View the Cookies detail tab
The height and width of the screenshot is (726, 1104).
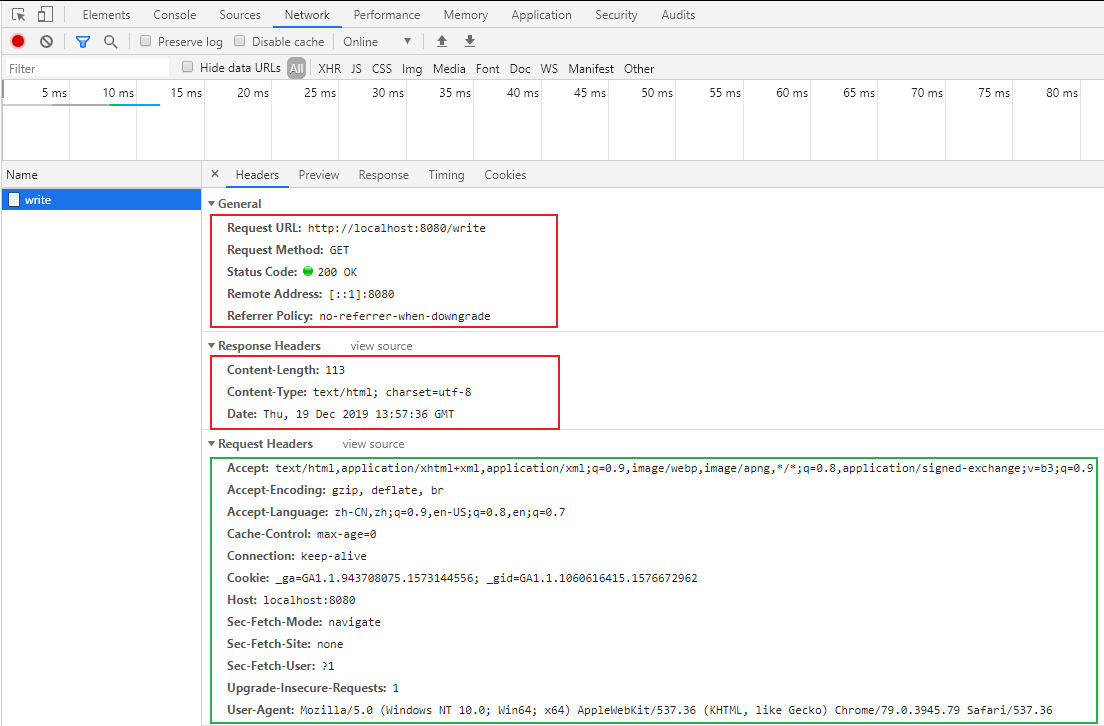(x=505, y=175)
